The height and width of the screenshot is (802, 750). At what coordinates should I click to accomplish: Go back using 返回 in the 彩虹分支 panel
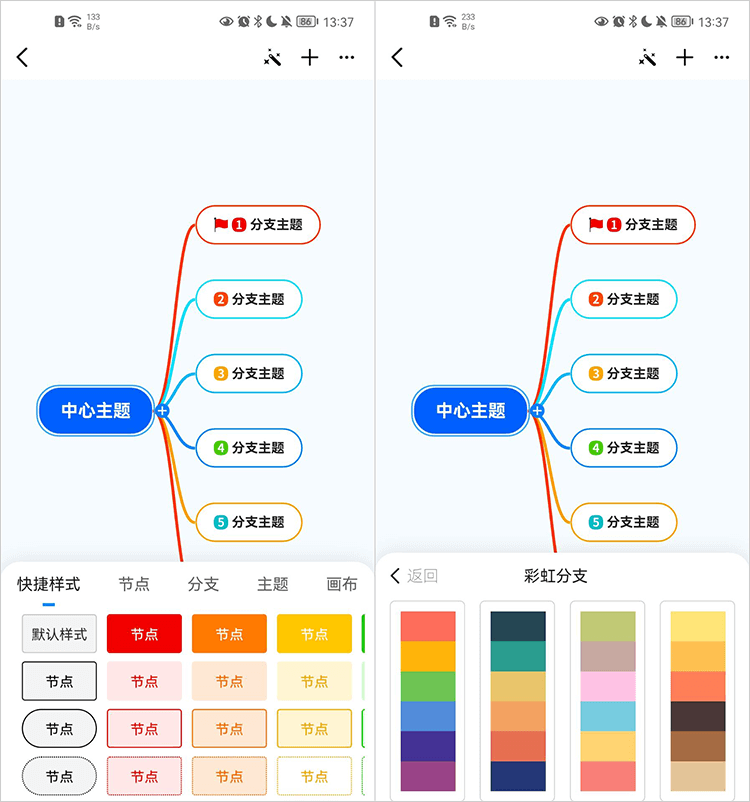tap(414, 576)
